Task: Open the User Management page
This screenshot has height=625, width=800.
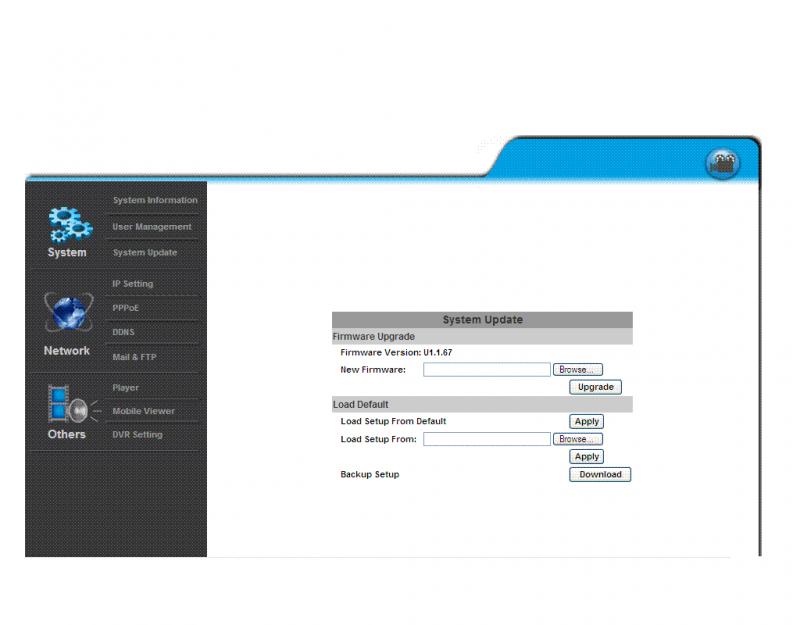Action: pos(152,227)
